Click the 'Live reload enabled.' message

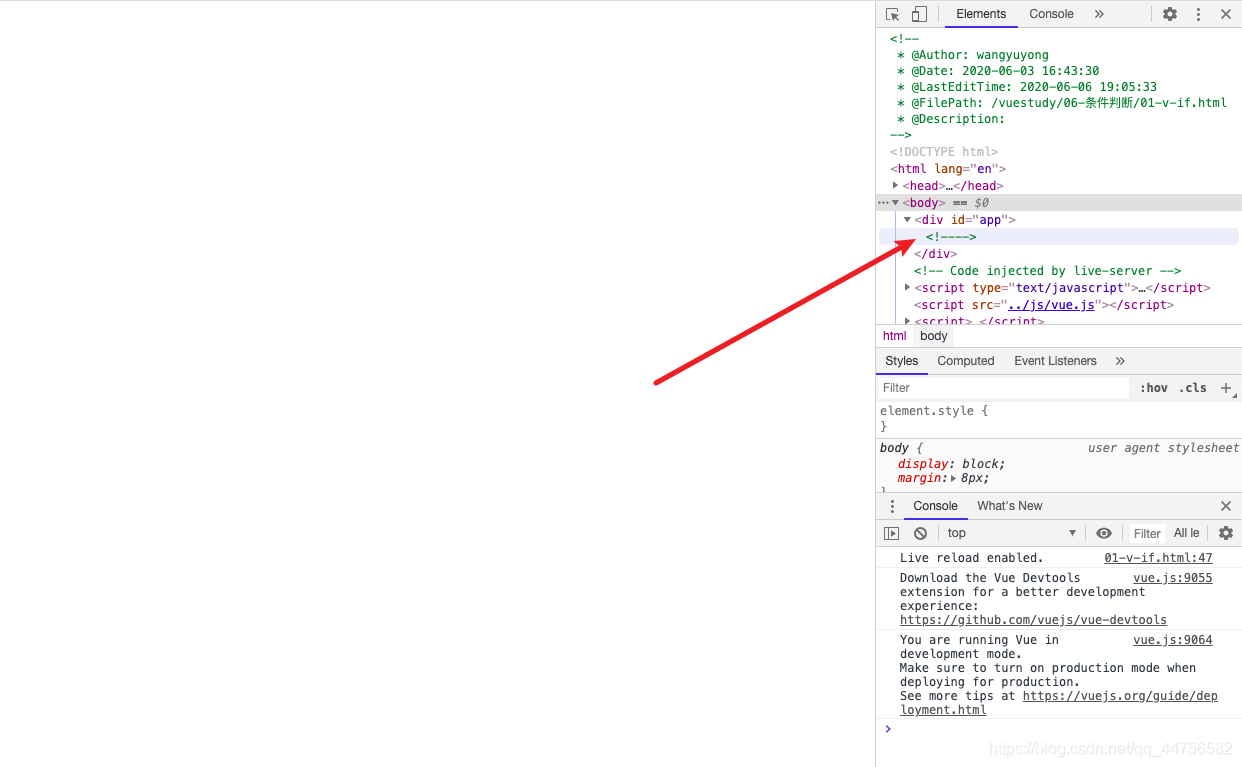tap(971, 558)
